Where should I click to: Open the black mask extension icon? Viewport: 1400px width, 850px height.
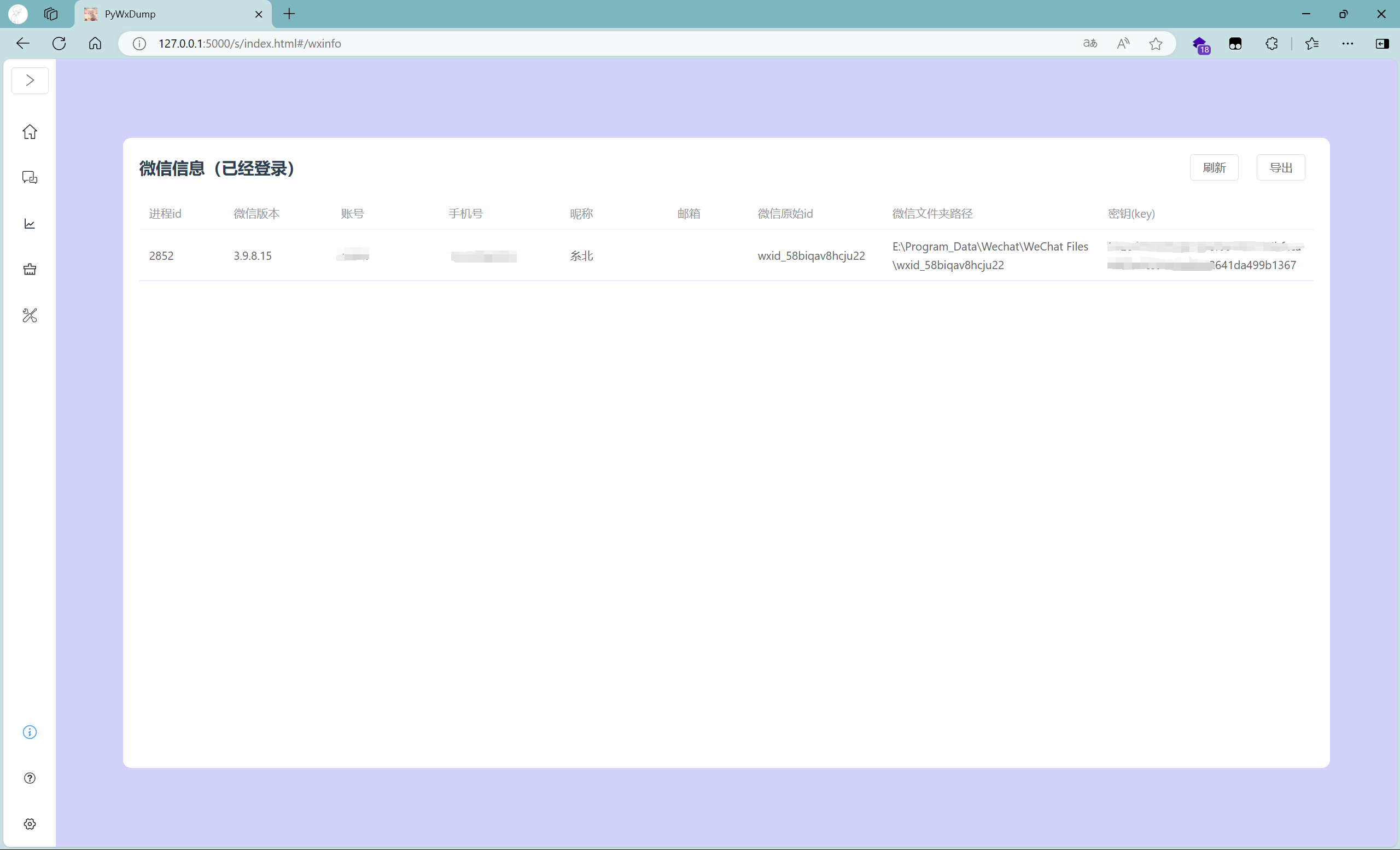pos(1235,44)
